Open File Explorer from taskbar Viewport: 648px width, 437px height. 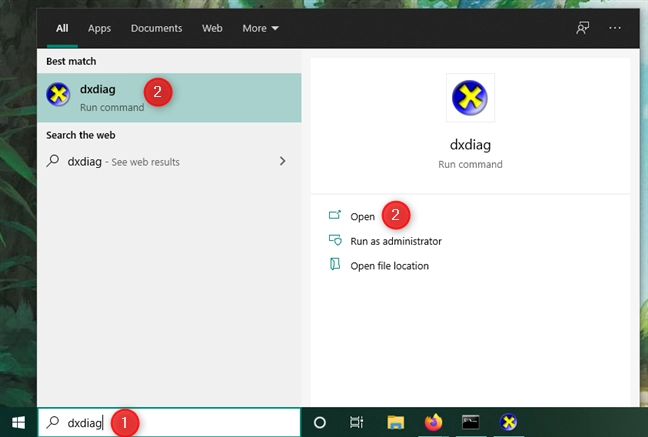[395, 422]
